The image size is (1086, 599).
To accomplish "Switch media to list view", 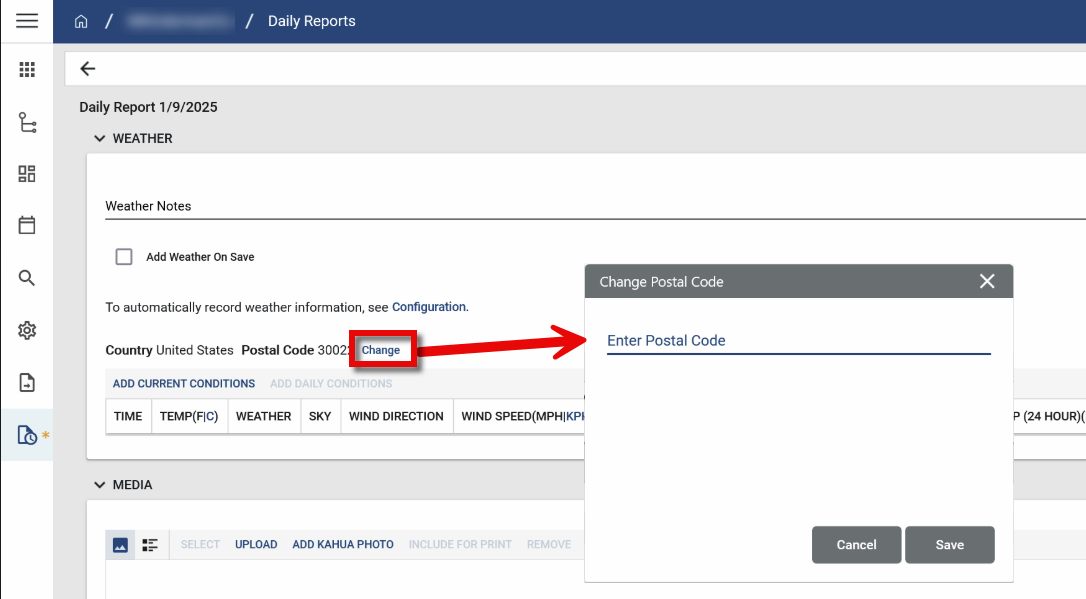I will coord(150,545).
